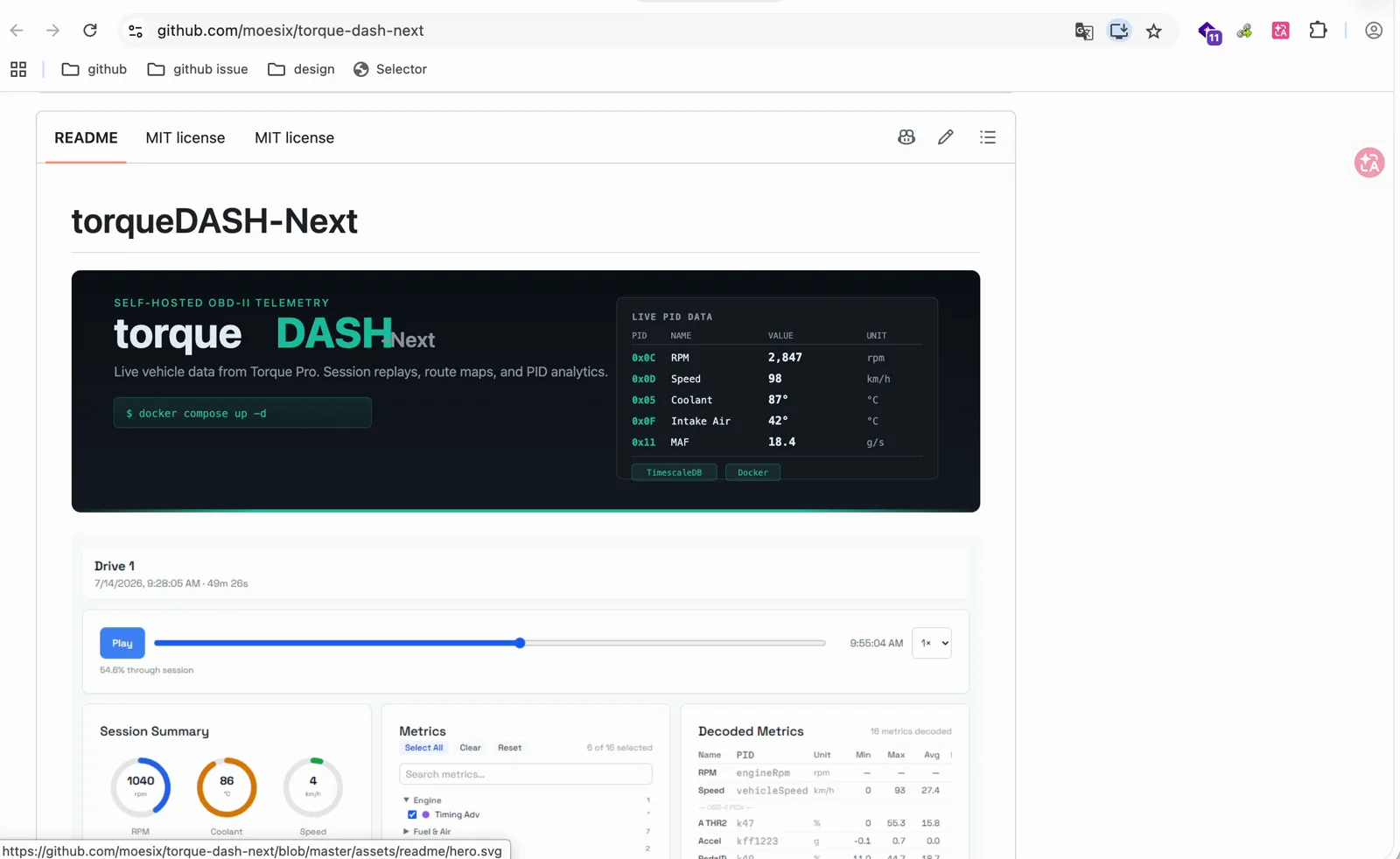This screenshot has width=1400, height=859.
Task: Open the github issue bookmark folder
Action: coord(198,69)
